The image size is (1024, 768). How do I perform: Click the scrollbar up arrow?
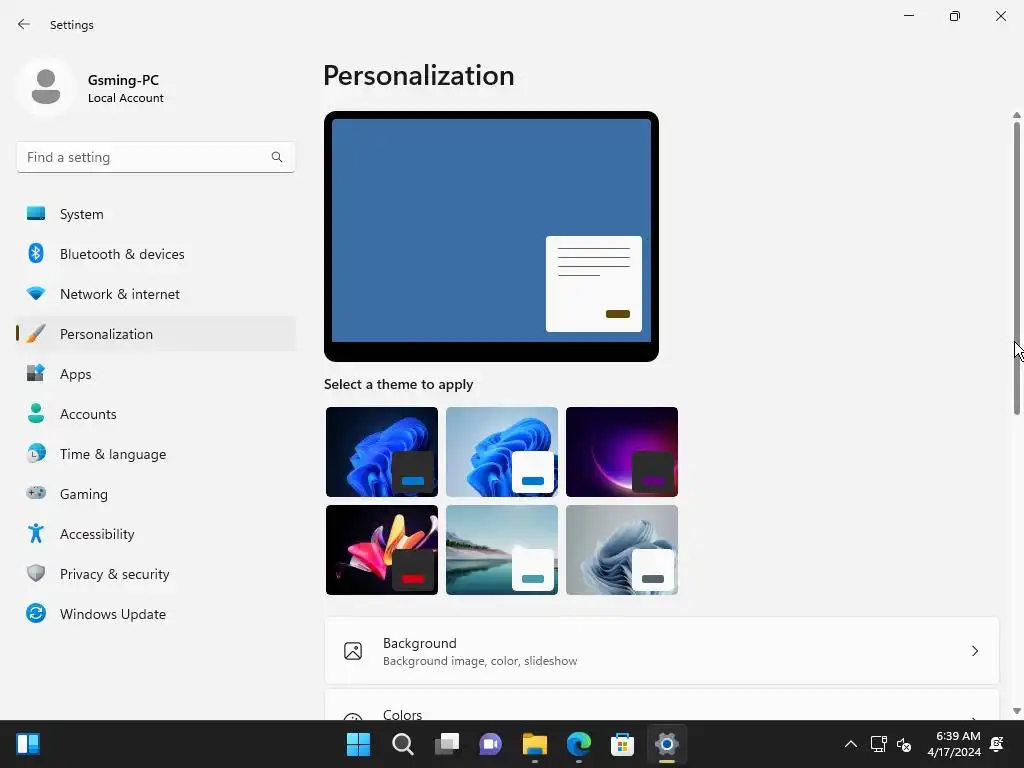pyautogui.click(x=1017, y=115)
